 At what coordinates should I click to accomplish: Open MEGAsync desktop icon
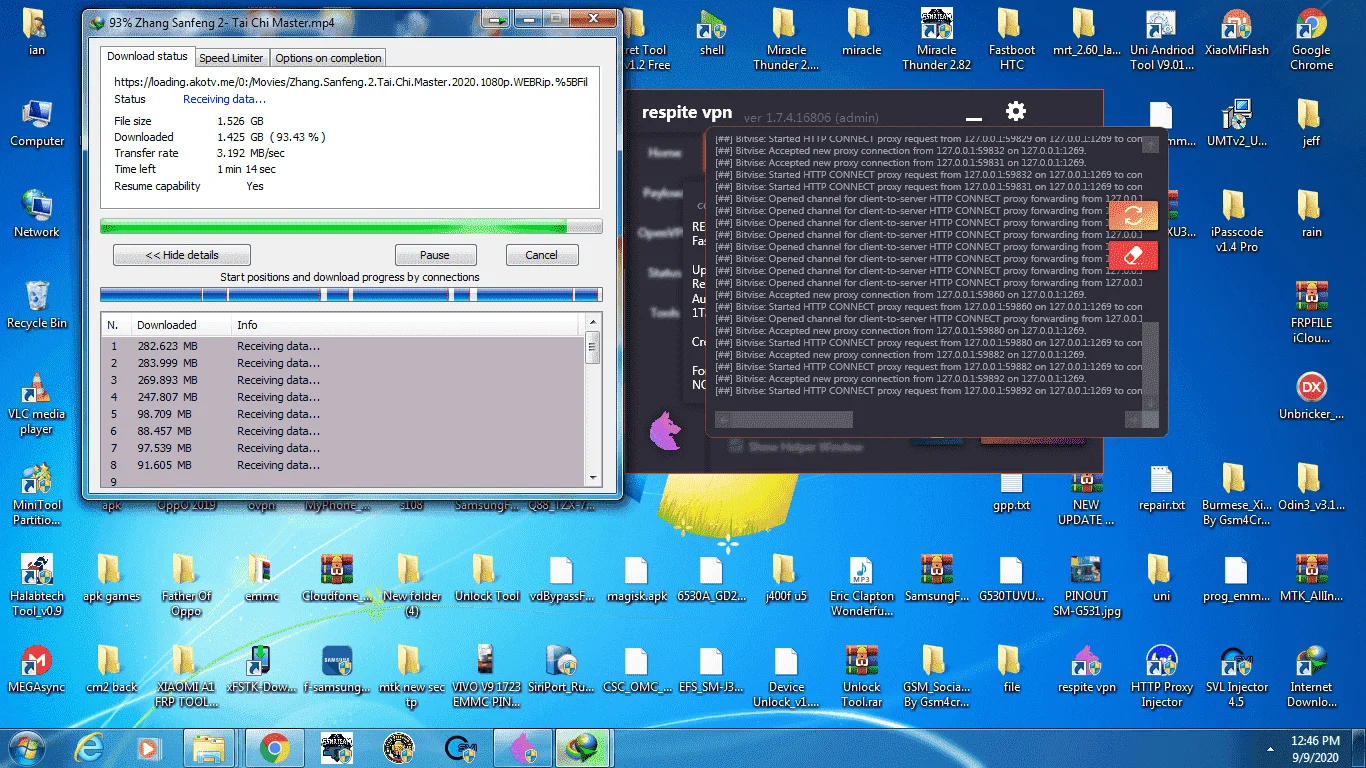pyautogui.click(x=37, y=670)
